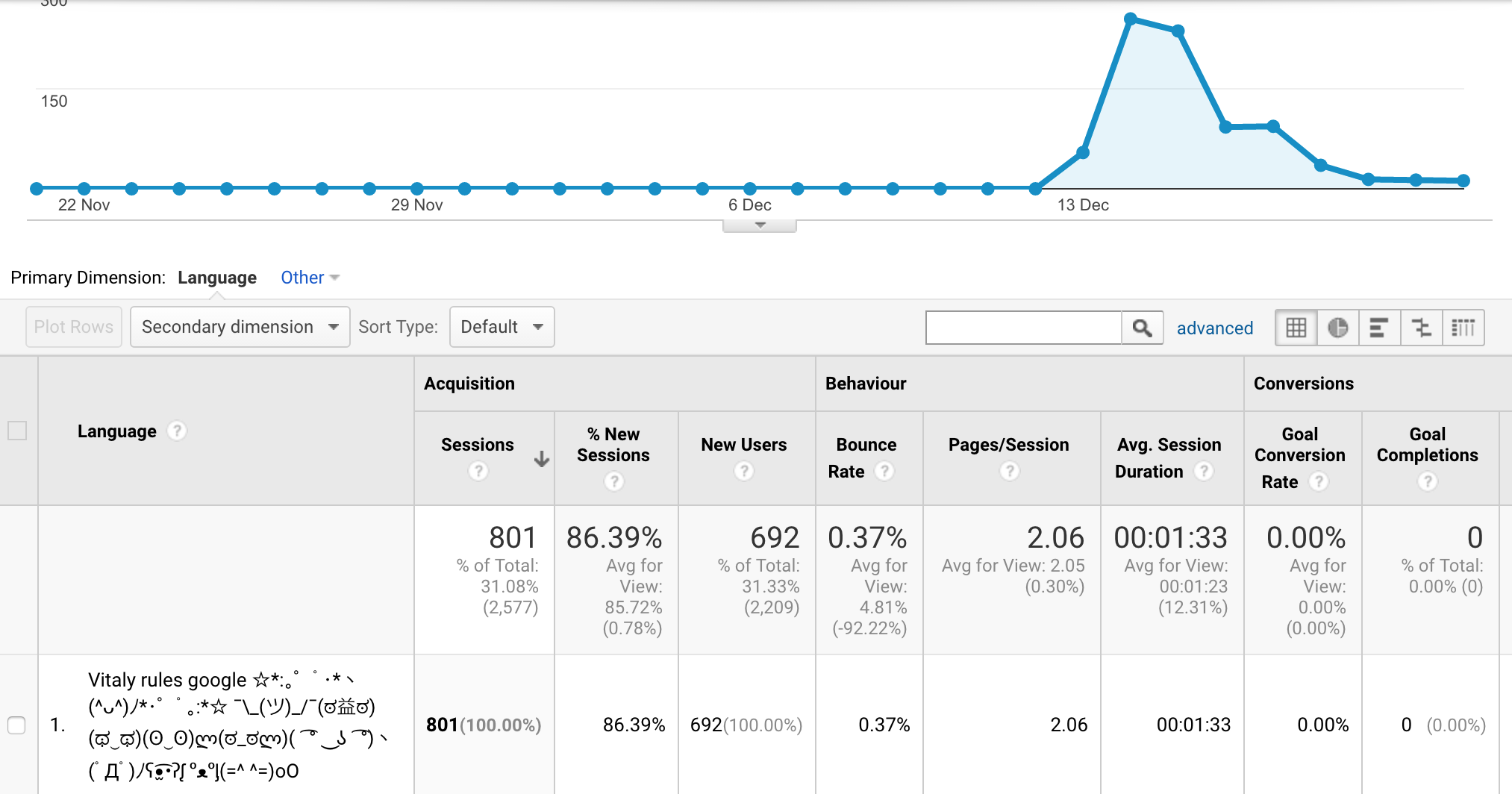This screenshot has width=1512, height=794.
Task: Open help icon under Pages/Session
Action: click(1010, 471)
